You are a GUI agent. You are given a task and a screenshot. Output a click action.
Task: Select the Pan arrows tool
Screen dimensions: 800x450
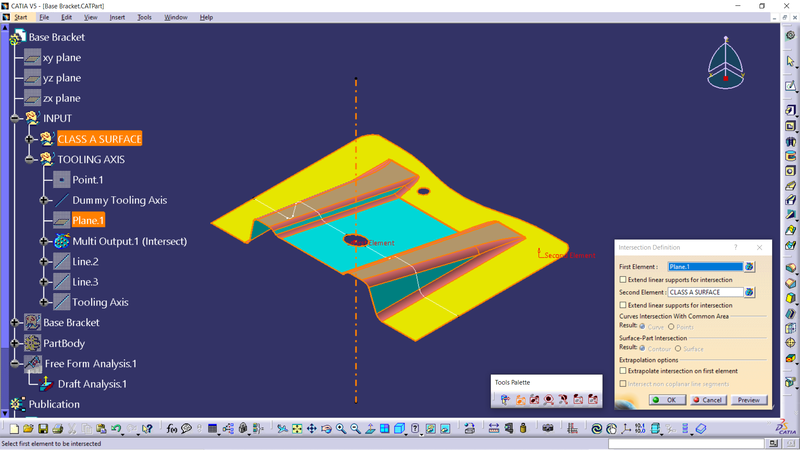[x=312, y=429]
